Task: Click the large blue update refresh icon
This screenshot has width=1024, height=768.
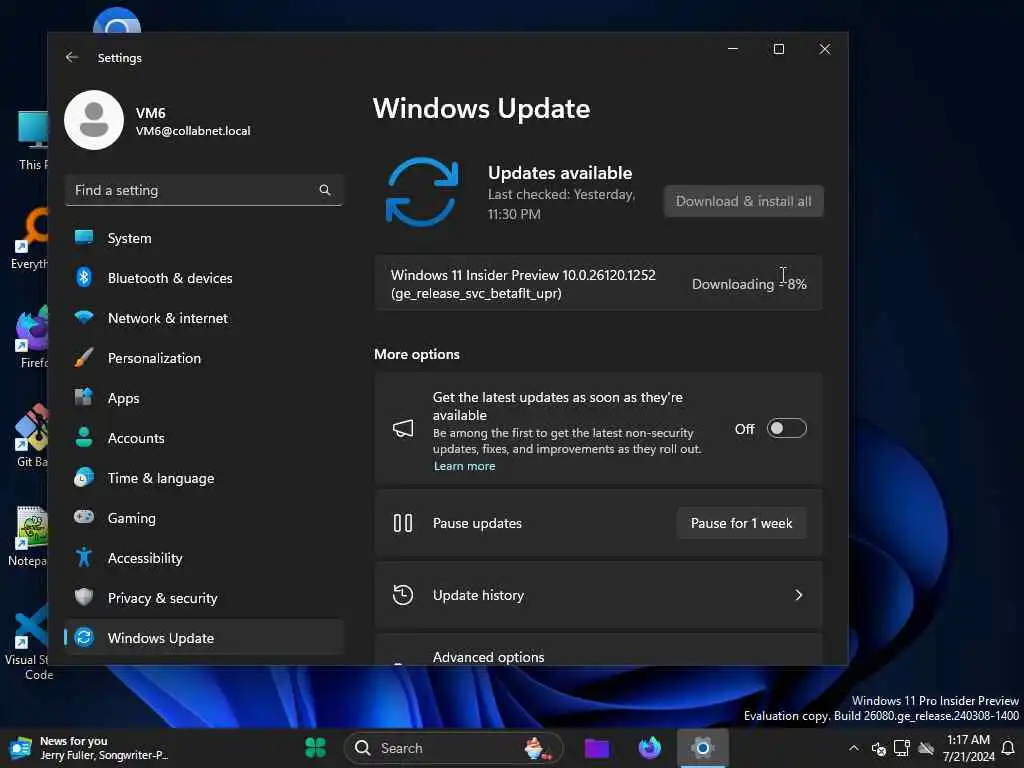Action: 422,192
